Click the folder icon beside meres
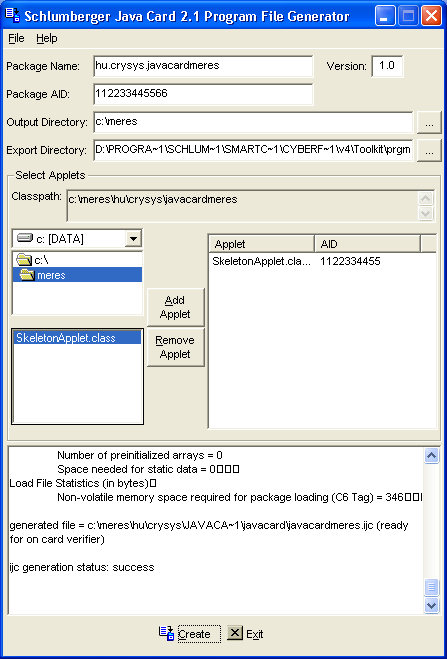This screenshot has width=447, height=659. tap(28, 275)
